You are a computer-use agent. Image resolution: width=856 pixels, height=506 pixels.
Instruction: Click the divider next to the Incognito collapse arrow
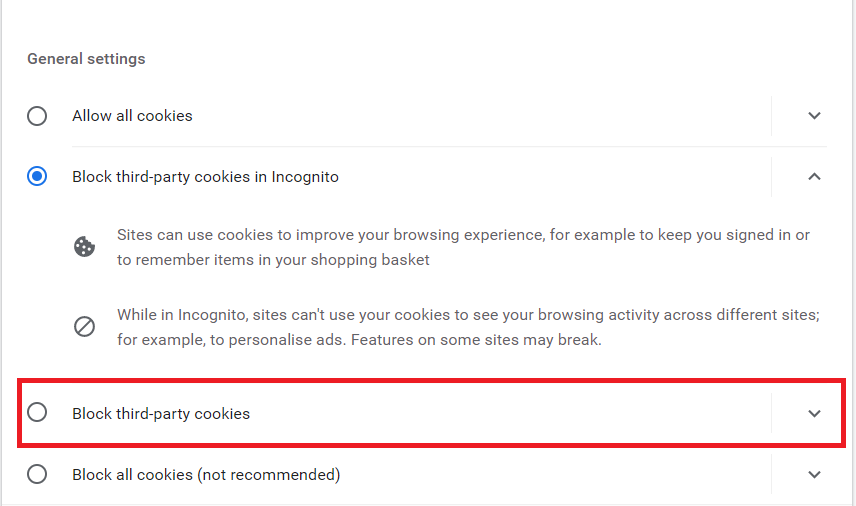[x=772, y=177]
